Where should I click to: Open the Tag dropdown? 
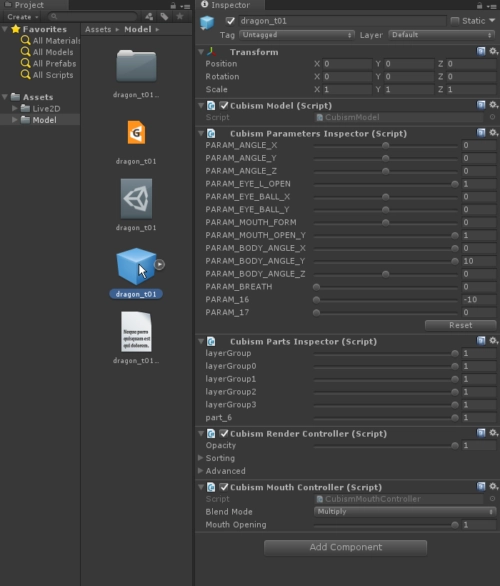[x=297, y=35]
